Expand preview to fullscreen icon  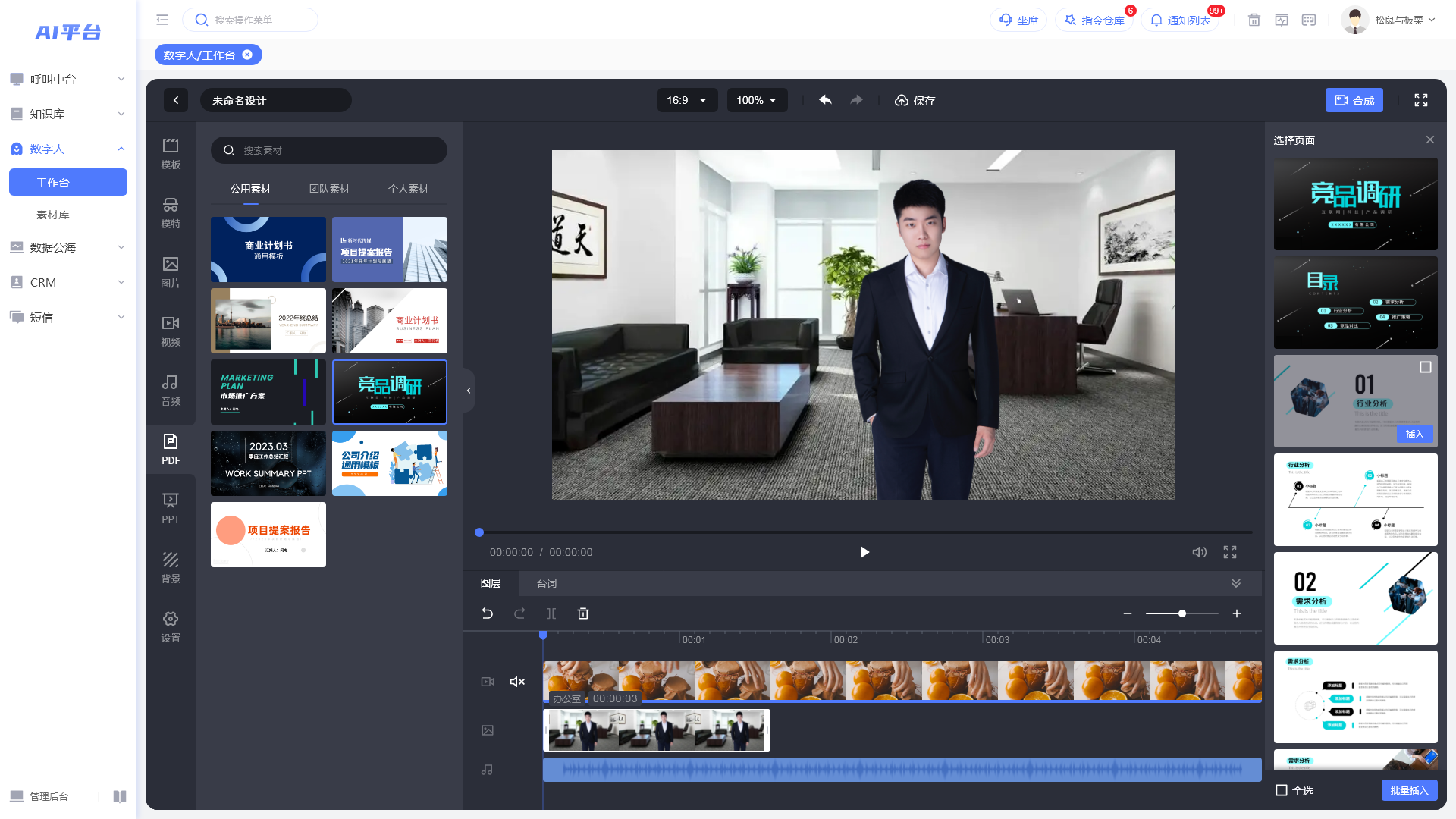[1230, 552]
